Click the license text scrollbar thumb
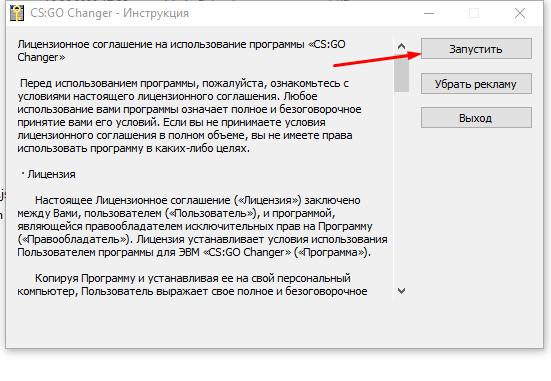This screenshot has height=381, width=551. [x=401, y=73]
